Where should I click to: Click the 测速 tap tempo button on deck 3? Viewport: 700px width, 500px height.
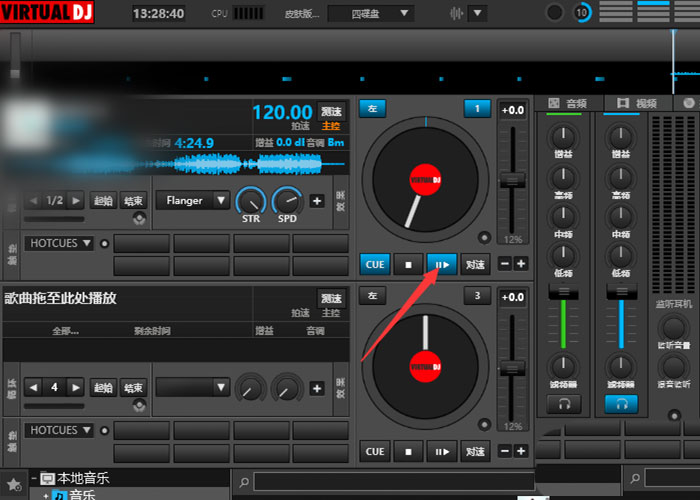coord(331,298)
